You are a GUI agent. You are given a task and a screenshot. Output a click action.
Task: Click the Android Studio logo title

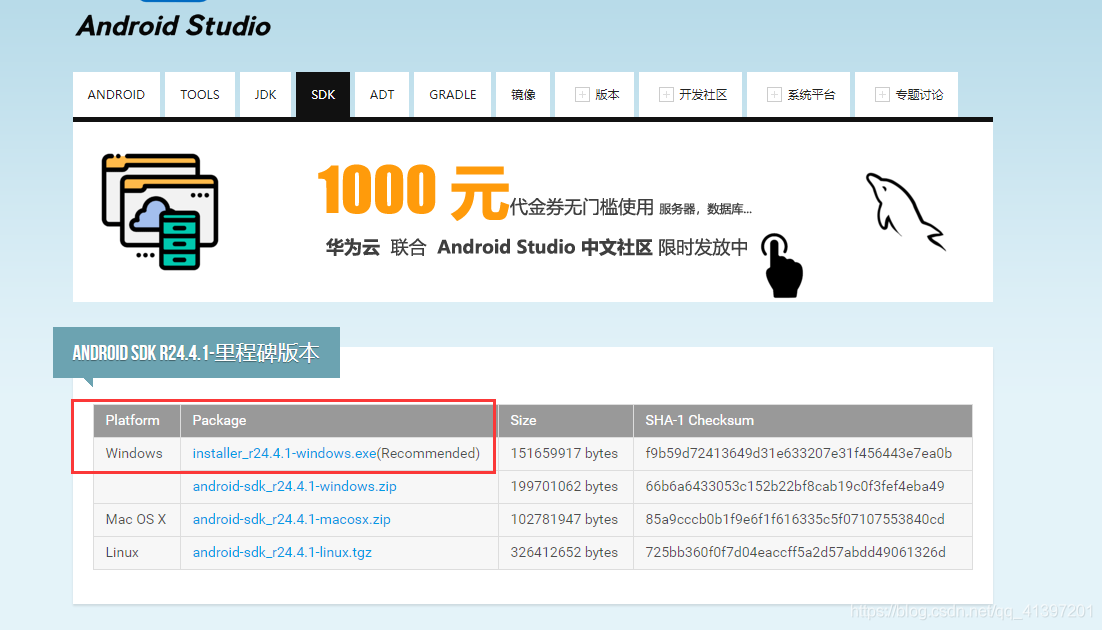[x=173, y=26]
